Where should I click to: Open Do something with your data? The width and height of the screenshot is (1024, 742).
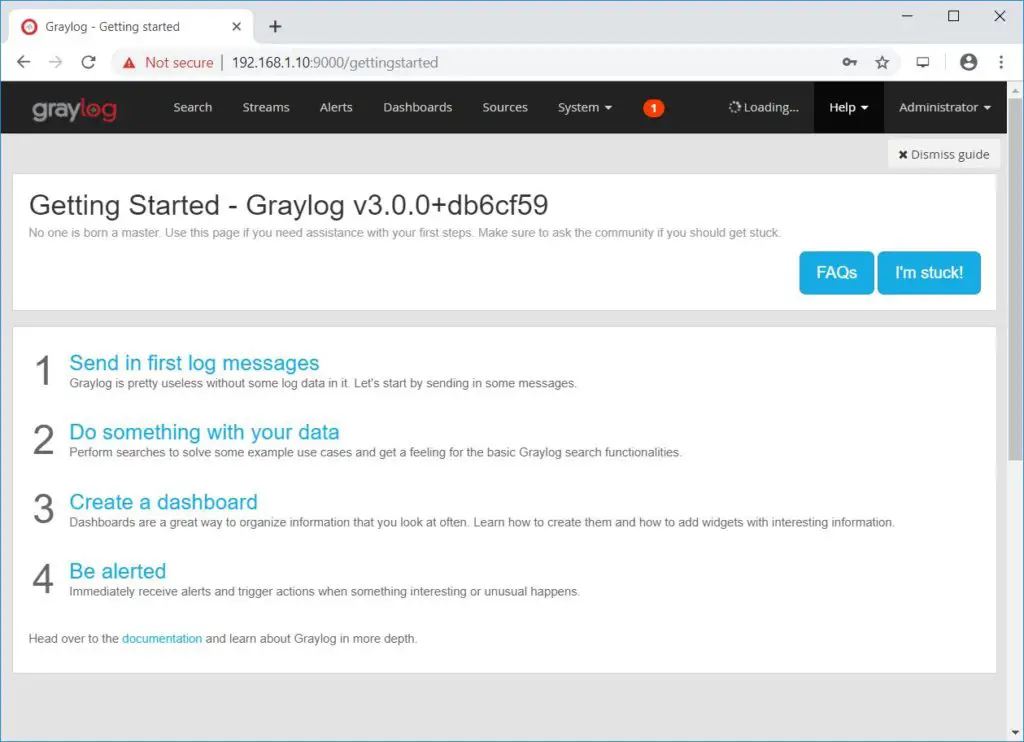pos(204,432)
